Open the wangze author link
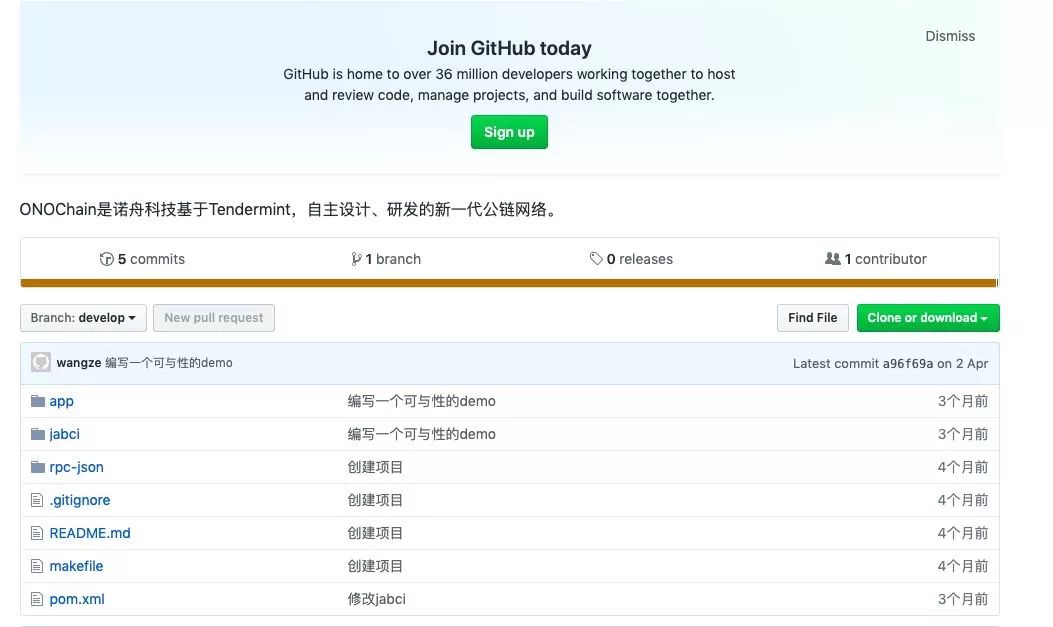This screenshot has height=627, width=1053. coord(79,363)
